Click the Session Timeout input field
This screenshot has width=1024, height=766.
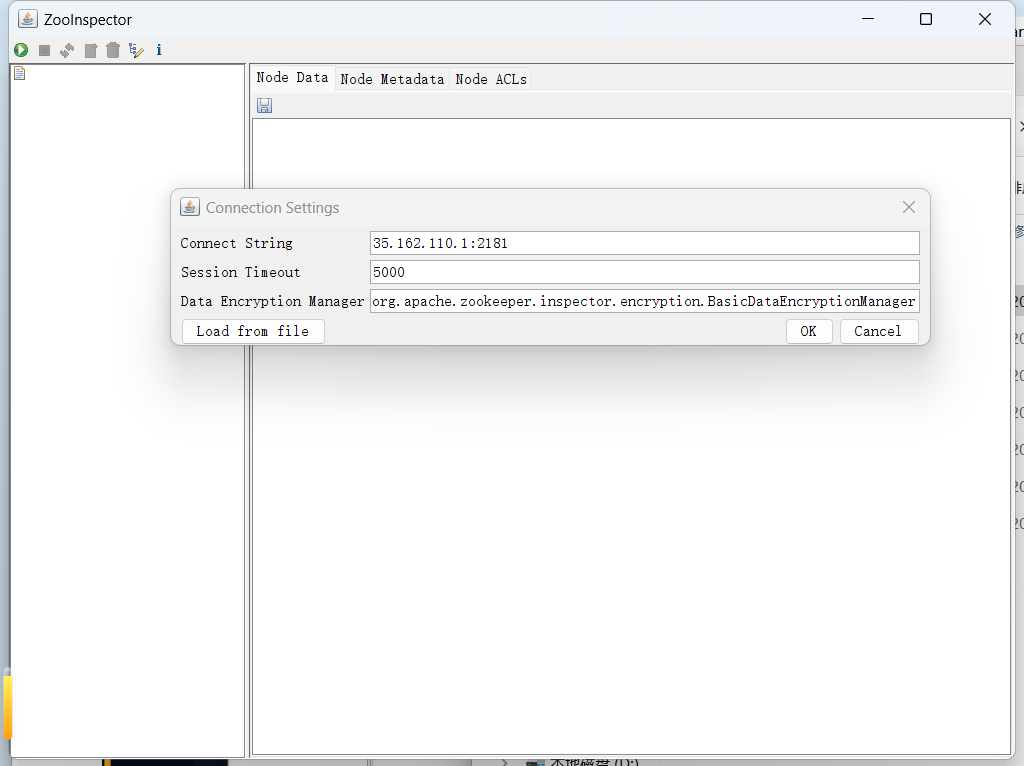645,272
